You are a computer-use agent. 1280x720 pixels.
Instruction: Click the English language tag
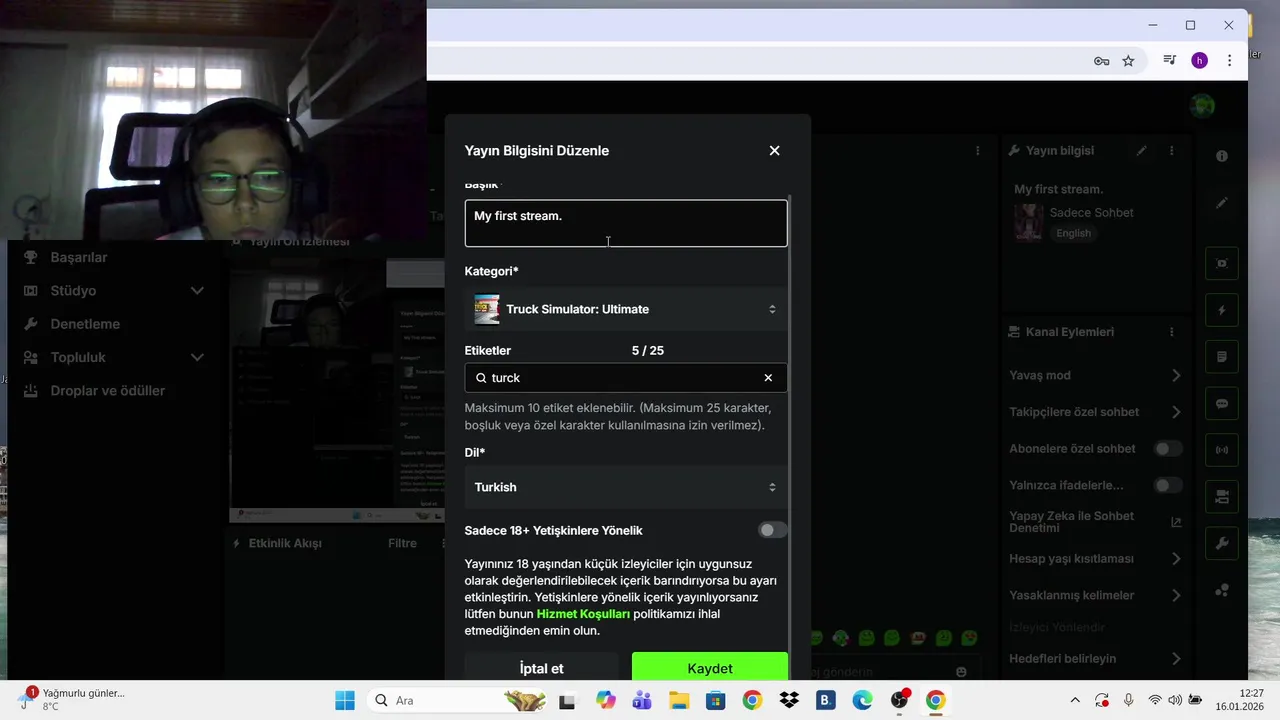(1073, 233)
